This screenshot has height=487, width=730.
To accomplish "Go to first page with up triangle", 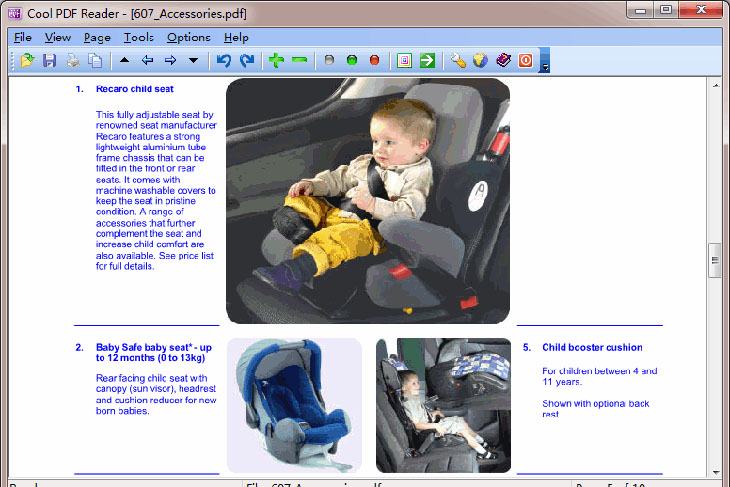I will pyautogui.click(x=124, y=60).
